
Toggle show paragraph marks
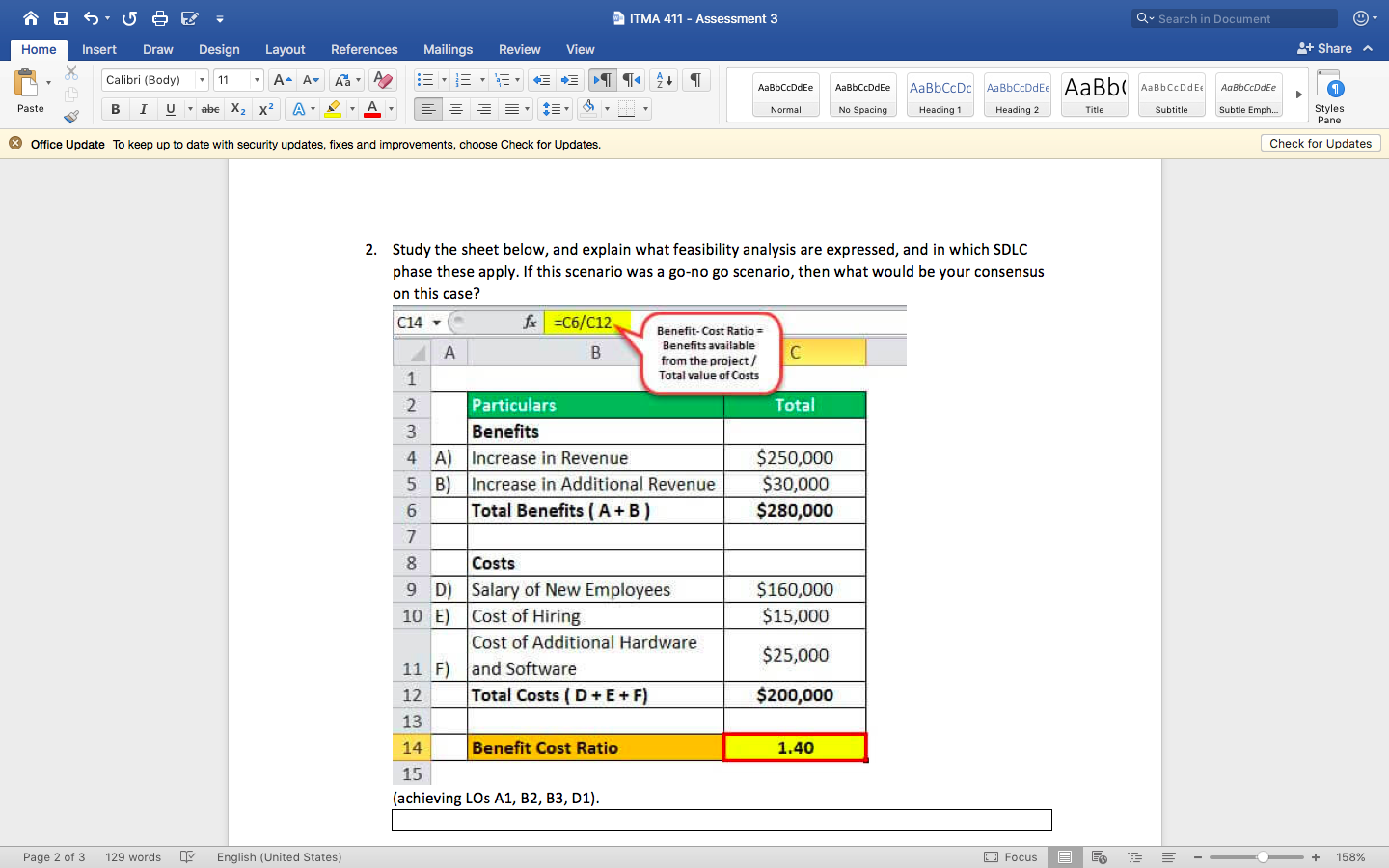(x=695, y=80)
